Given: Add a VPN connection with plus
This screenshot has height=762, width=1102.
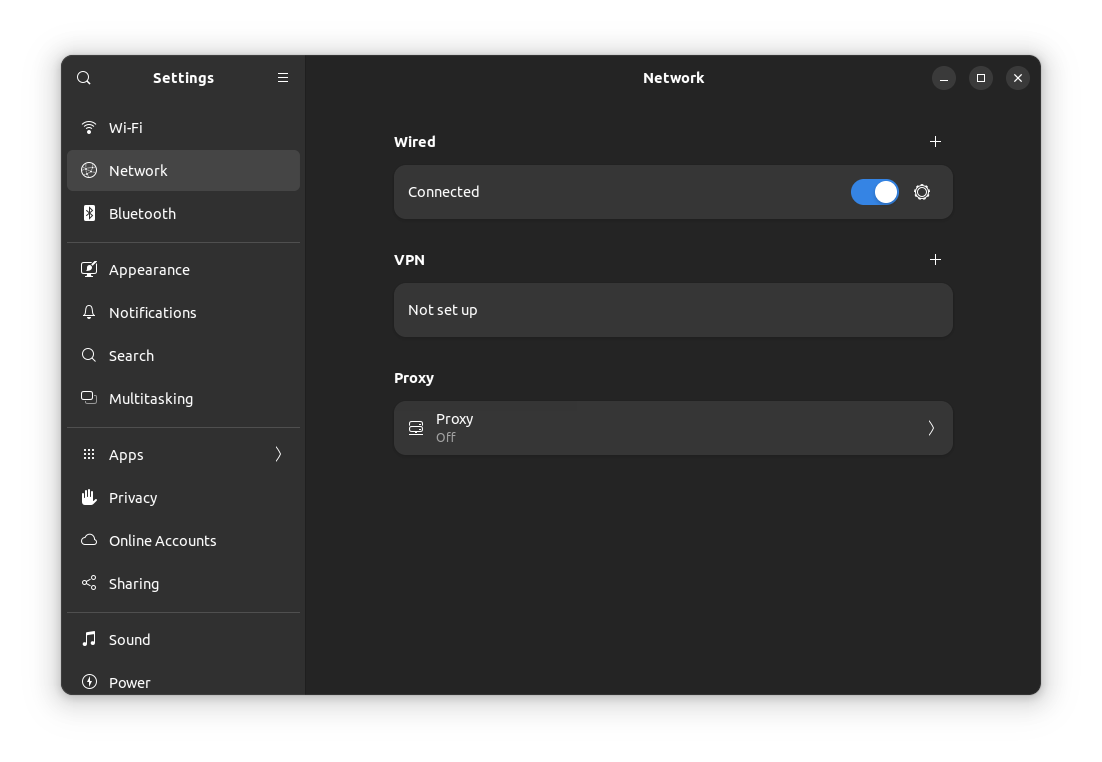Looking at the screenshot, I should 935,260.
